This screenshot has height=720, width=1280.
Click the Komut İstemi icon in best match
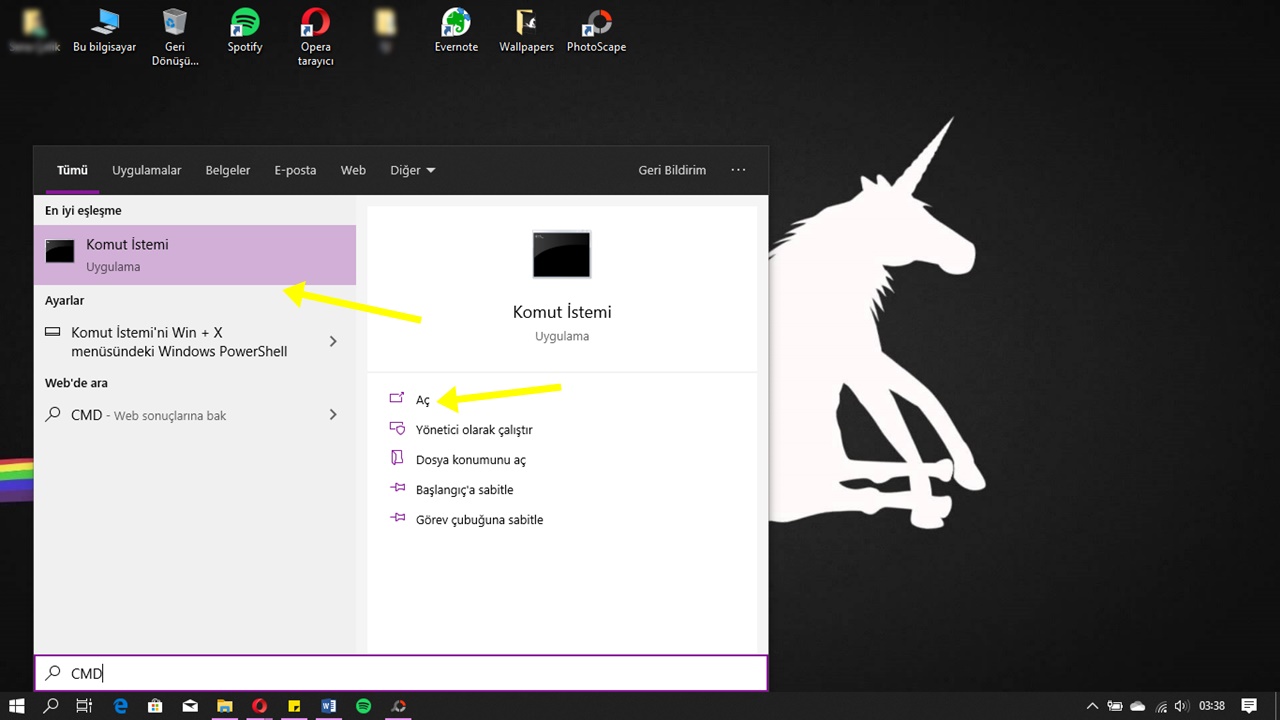coord(60,253)
